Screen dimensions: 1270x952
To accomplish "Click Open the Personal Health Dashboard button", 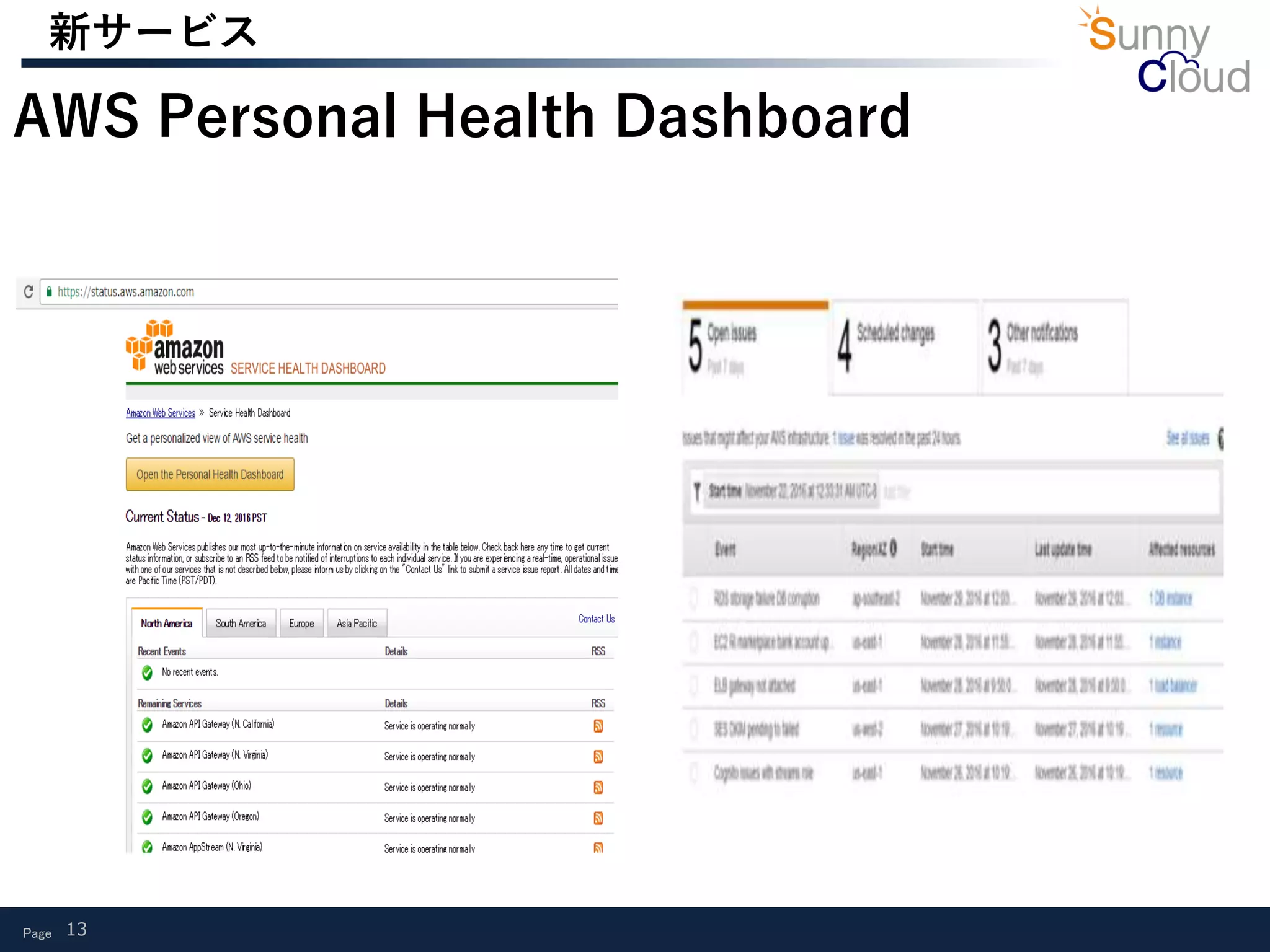I will coord(210,474).
